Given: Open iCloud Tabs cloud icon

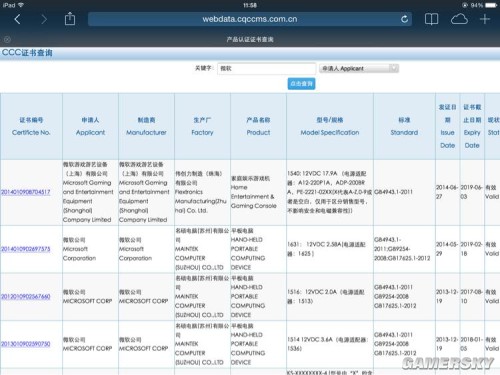Looking at the screenshot, I should click(x=459, y=19).
